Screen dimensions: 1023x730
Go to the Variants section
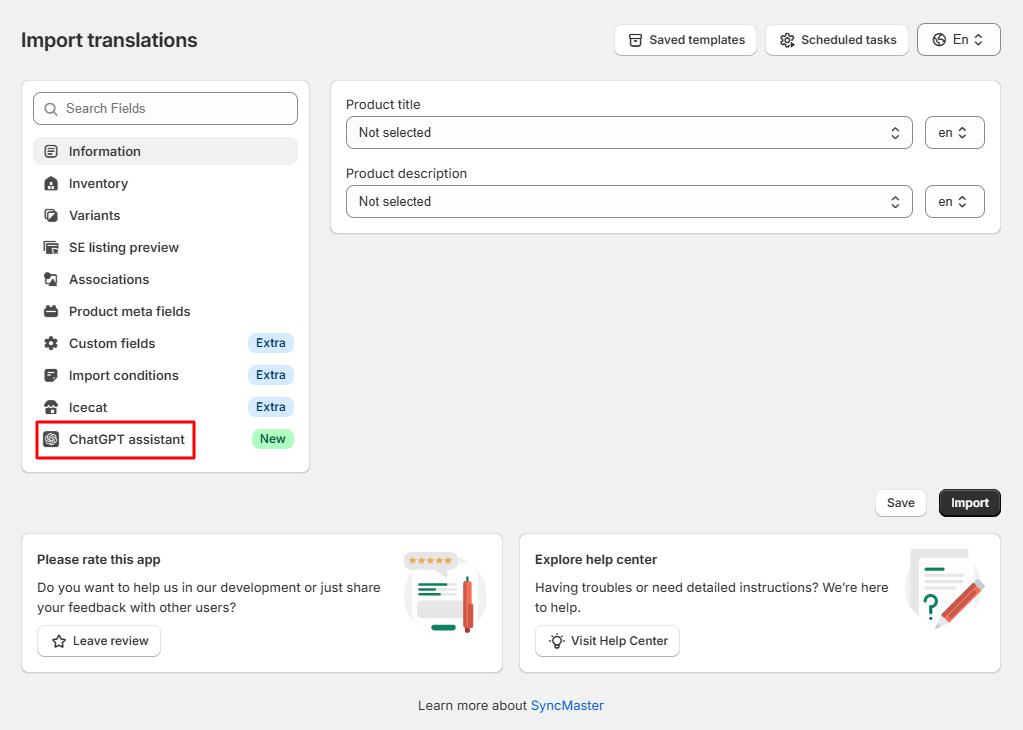click(166, 215)
